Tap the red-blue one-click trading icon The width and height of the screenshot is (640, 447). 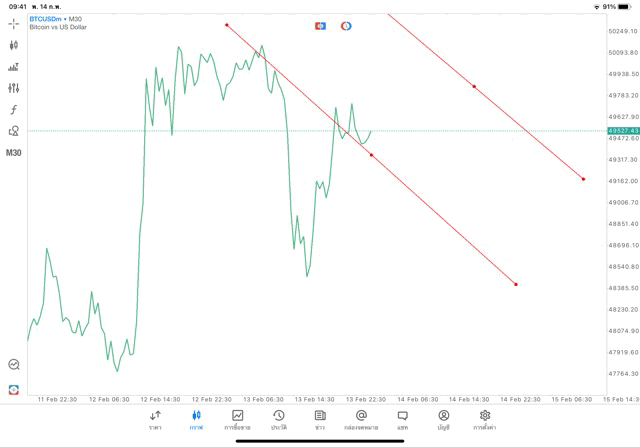pos(320,26)
